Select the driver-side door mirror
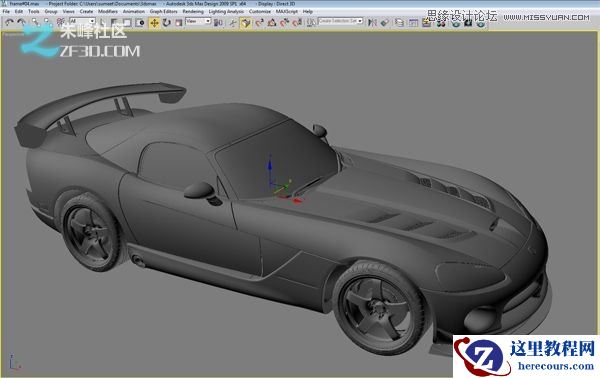 (200, 191)
